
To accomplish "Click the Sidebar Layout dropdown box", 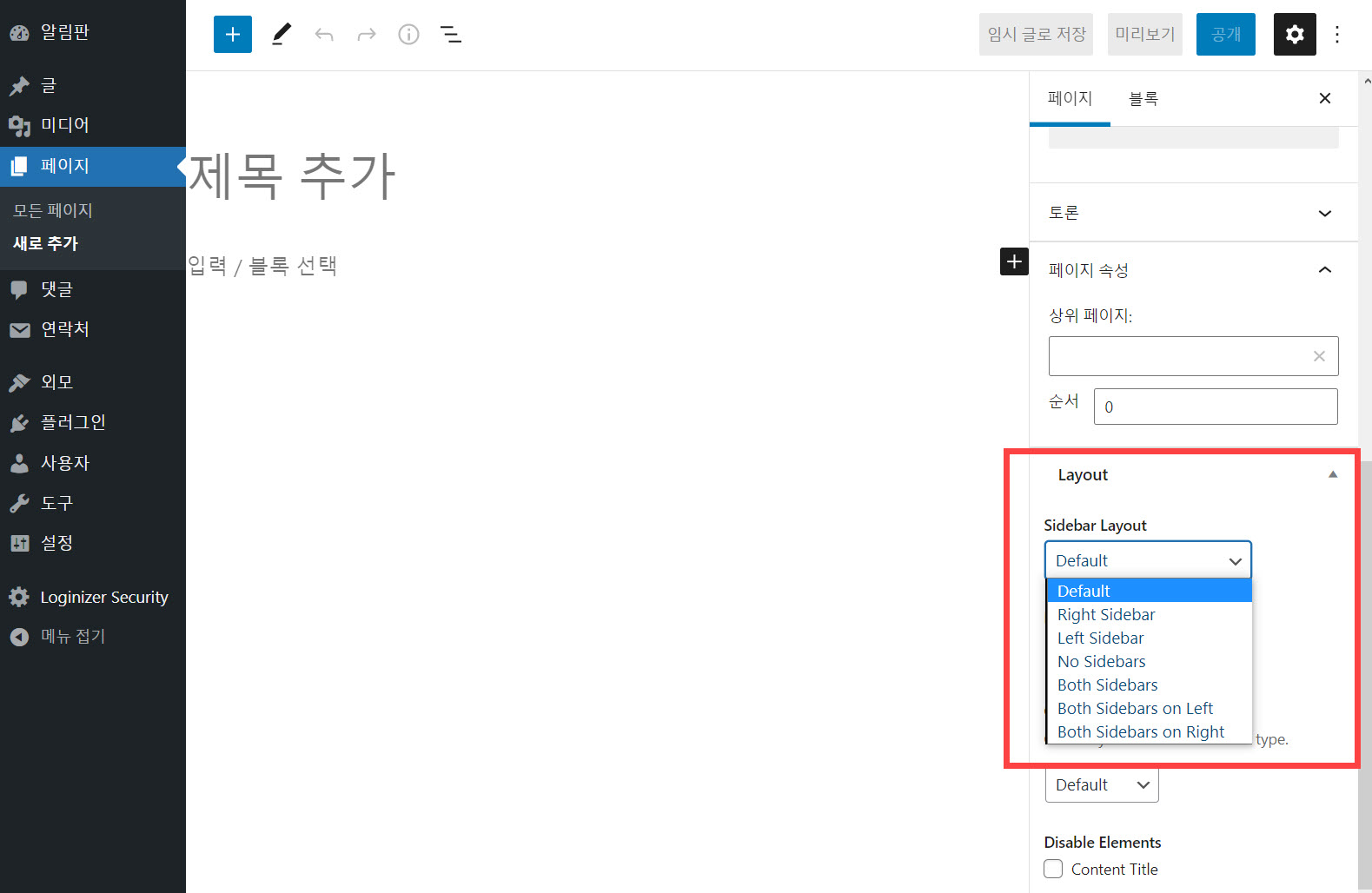I will pyautogui.click(x=1148, y=560).
